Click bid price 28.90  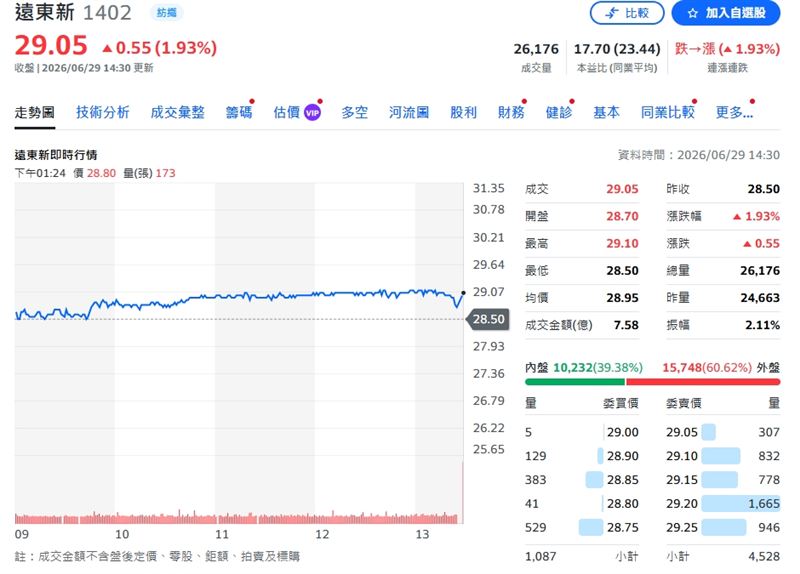point(622,456)
